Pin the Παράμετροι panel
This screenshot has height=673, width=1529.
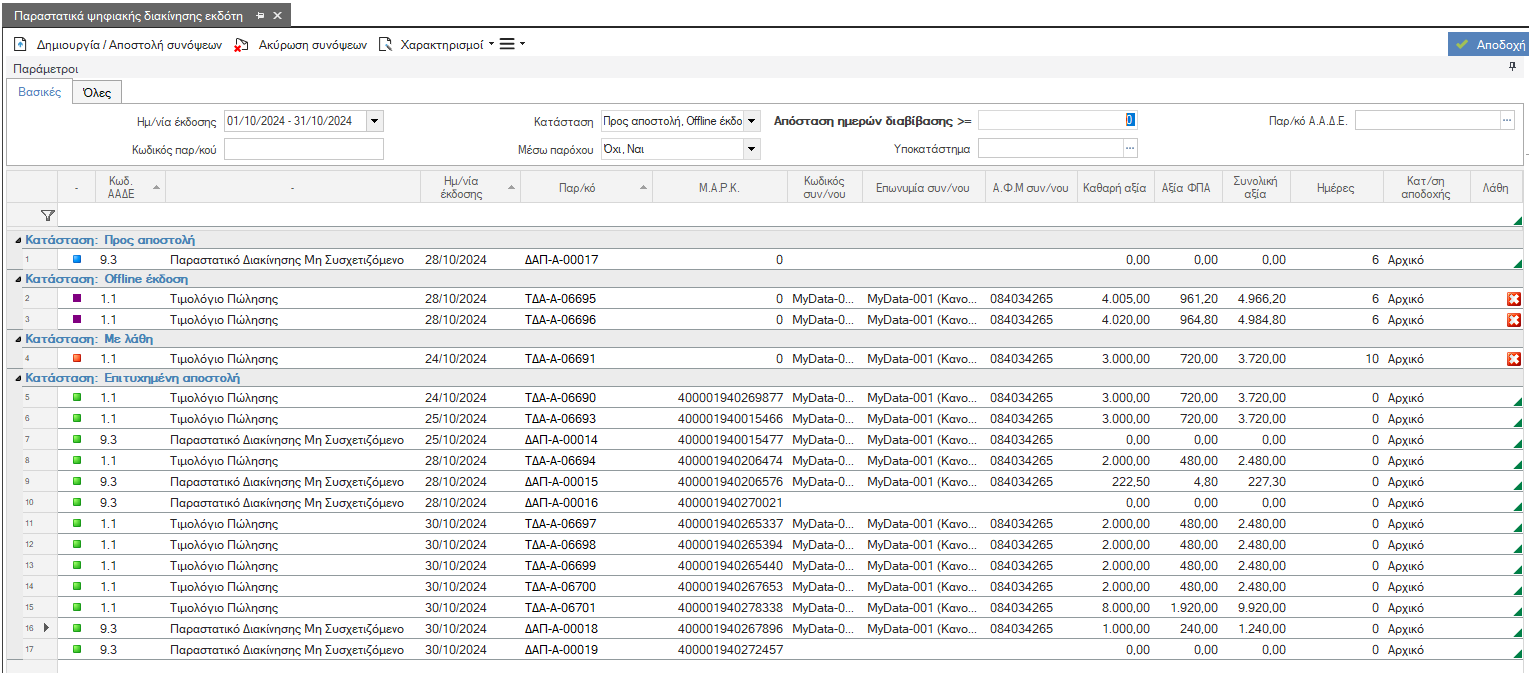(x=1512, y=67)
